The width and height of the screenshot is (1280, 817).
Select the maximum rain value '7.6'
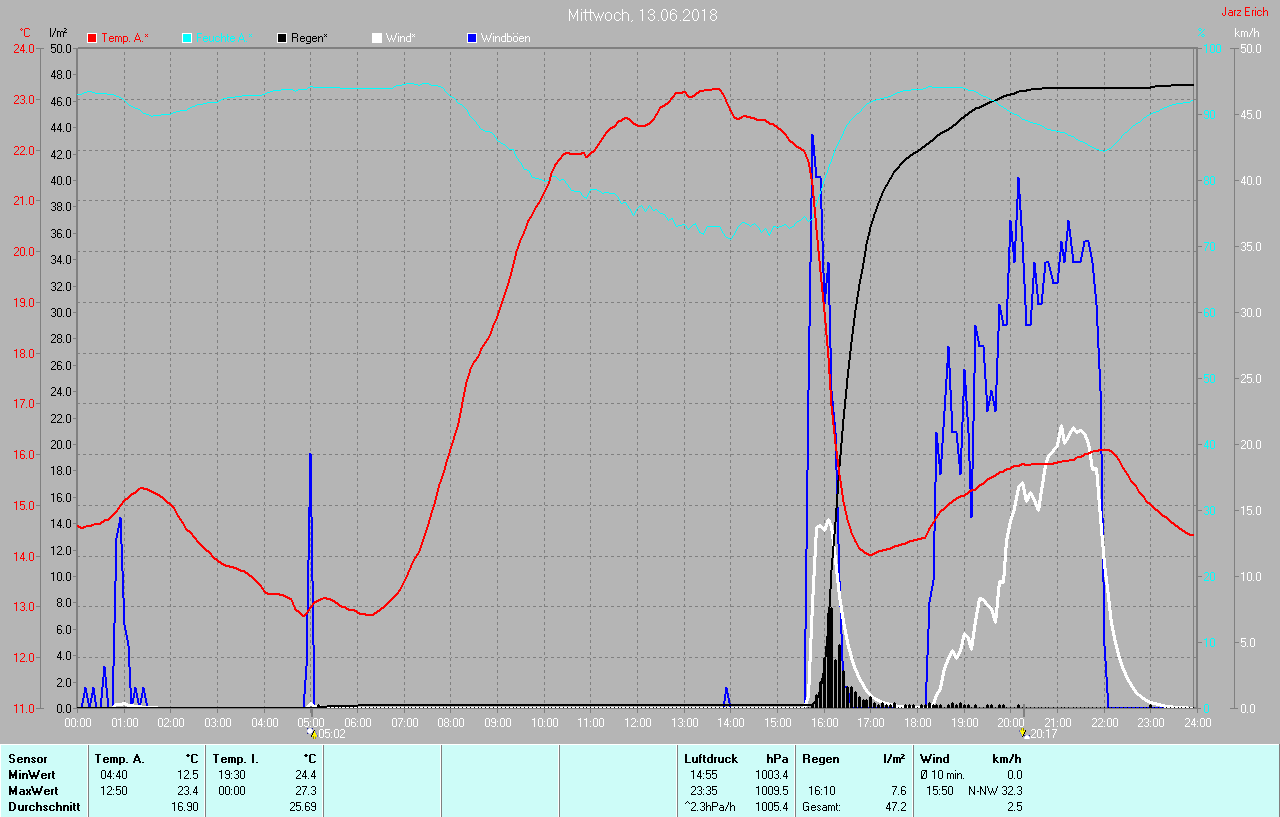(897, 791)
